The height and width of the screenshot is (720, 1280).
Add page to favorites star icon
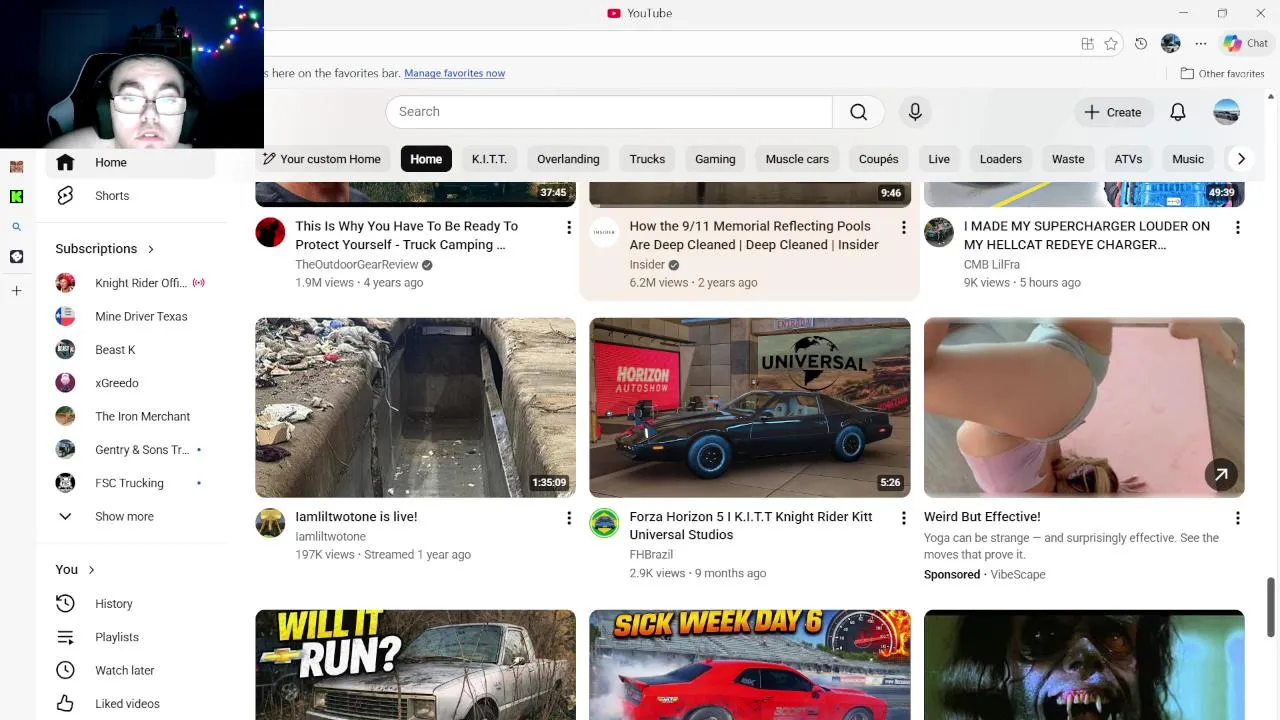point(1111,44)
